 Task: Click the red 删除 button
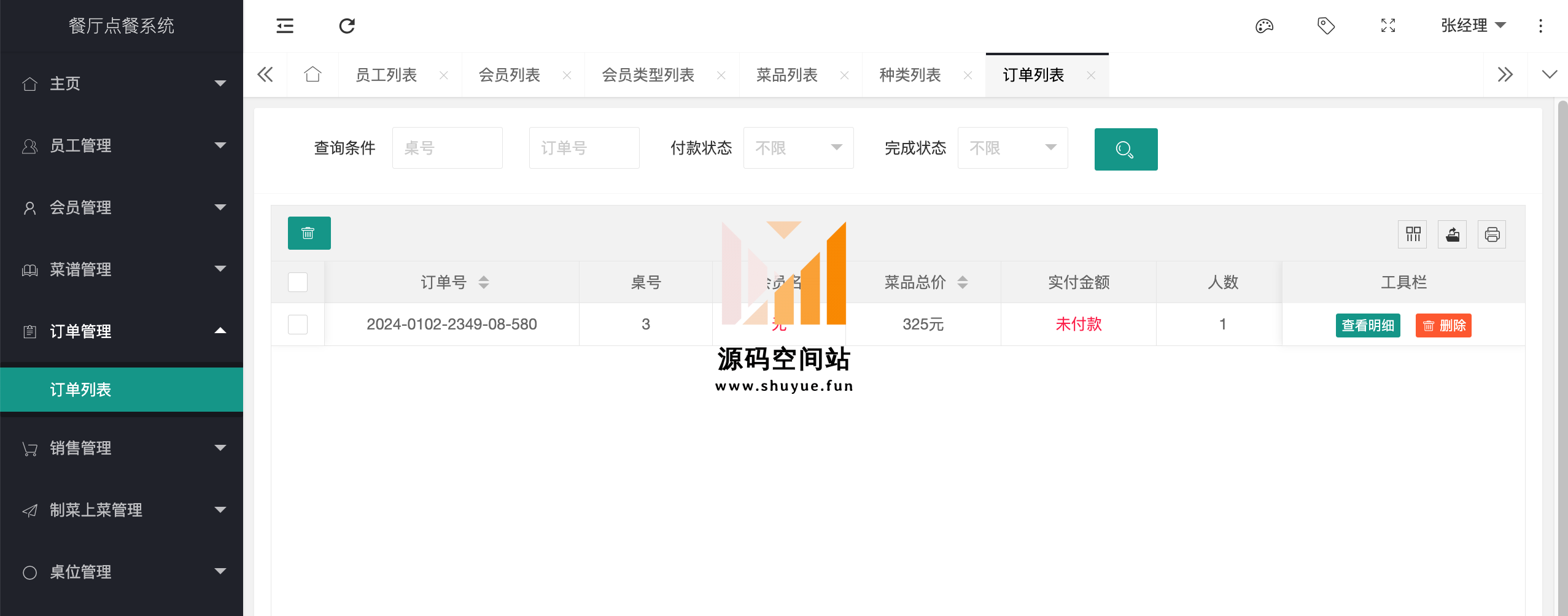pyautogui.click(x=1443, y=325)
